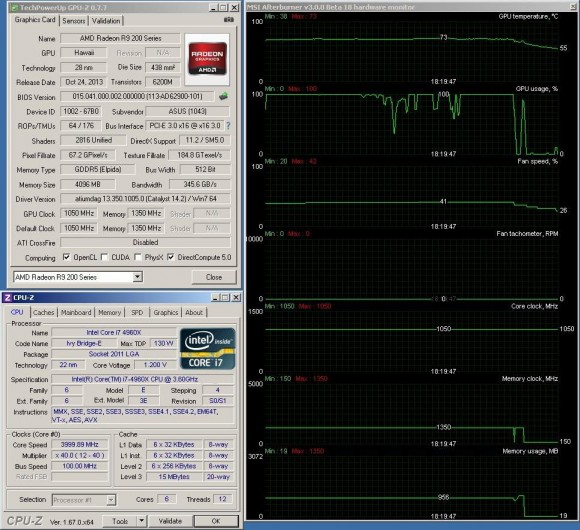Click the GPU-Z Close button
Screen dimensions: 580x530
click(214, 277)
